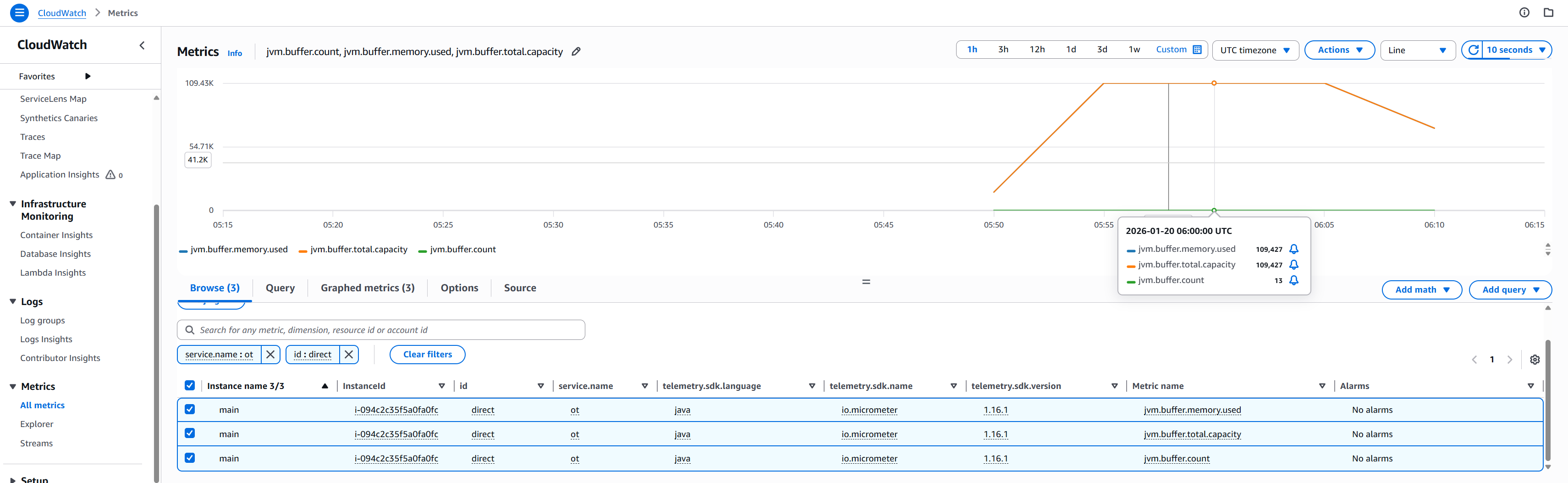Open the hamburger navigation menu

coord(19,13)
